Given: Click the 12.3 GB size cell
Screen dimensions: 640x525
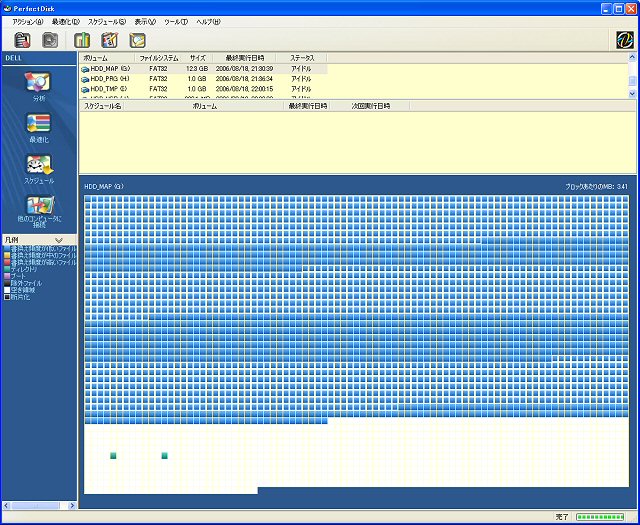Looking at the screenshot, I should coord(197,69).
